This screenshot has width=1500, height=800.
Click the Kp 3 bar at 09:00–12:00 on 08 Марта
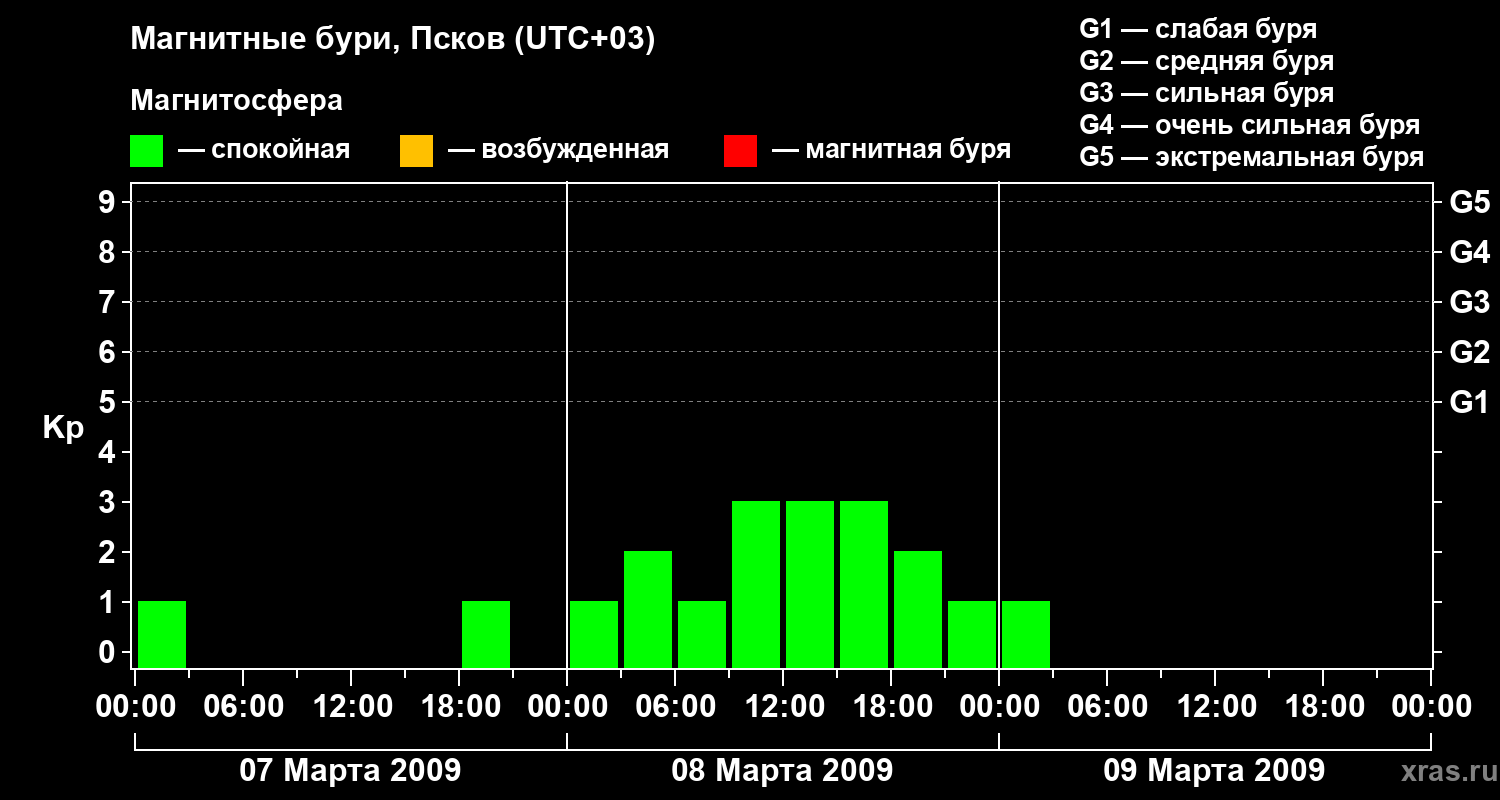756,584
